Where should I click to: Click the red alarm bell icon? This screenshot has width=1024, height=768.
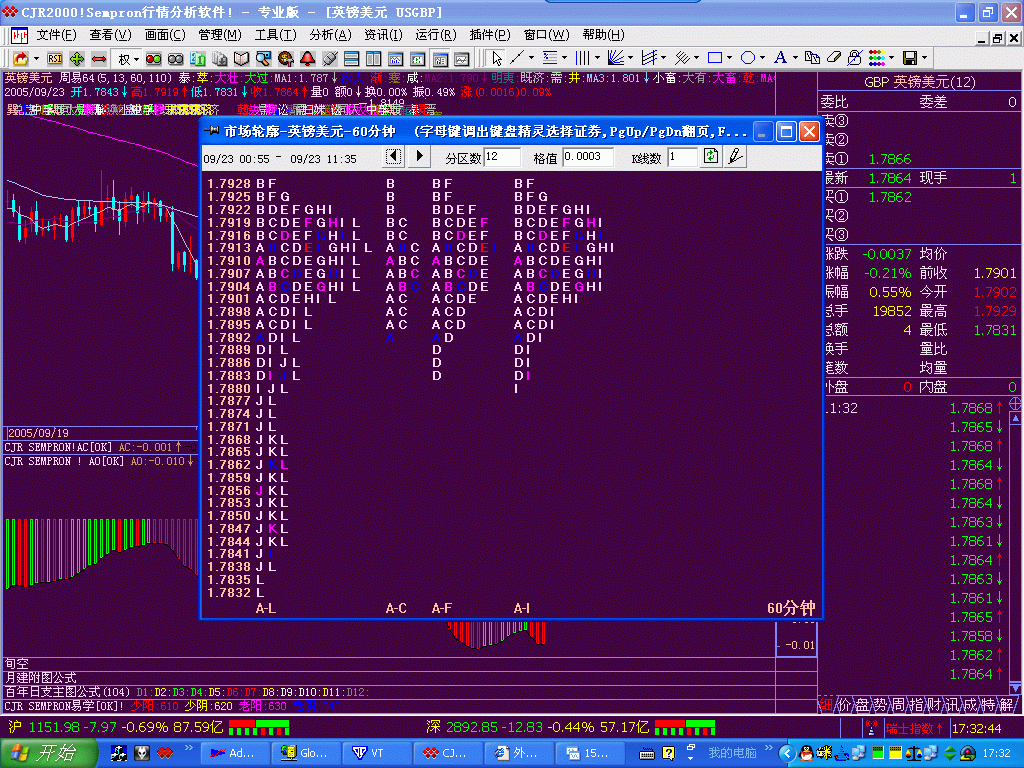click(x=307, y=58)
